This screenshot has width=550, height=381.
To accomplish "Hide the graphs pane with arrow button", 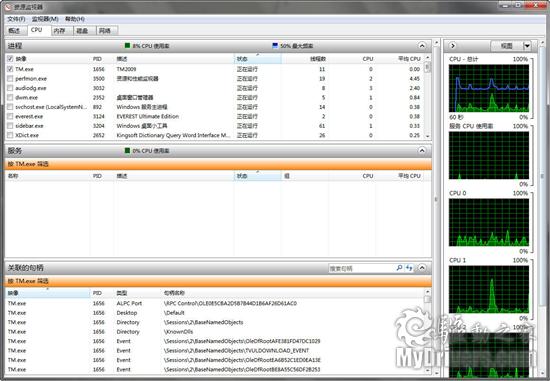I will (453, 46).
